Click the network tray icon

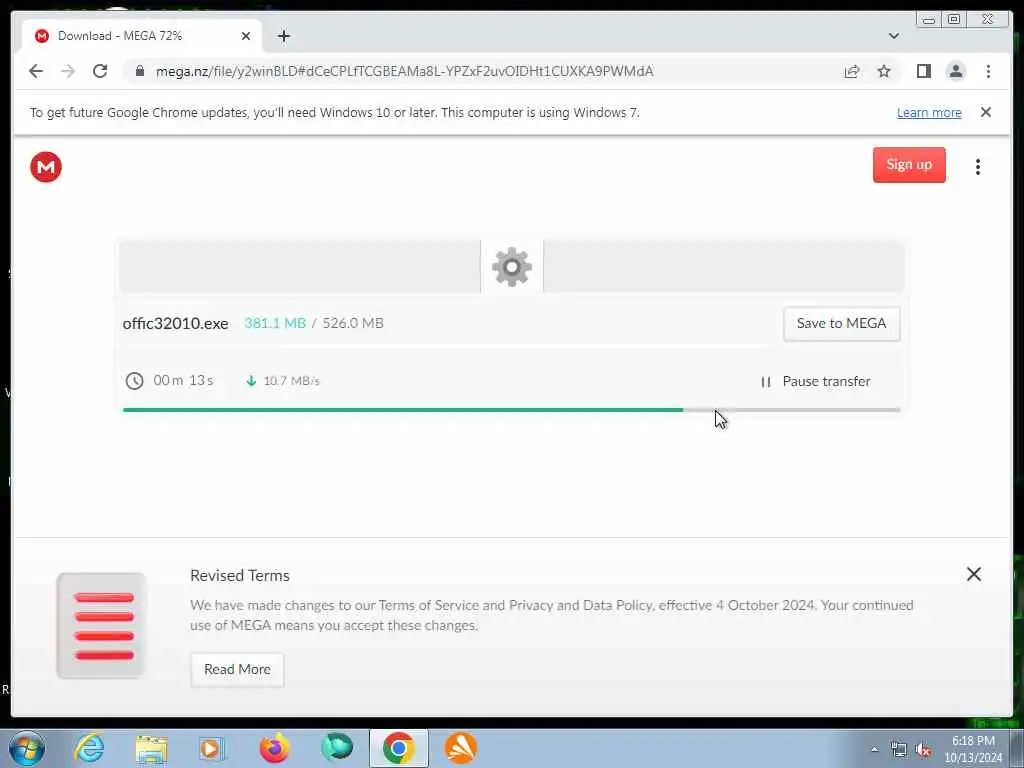[899, 750]
